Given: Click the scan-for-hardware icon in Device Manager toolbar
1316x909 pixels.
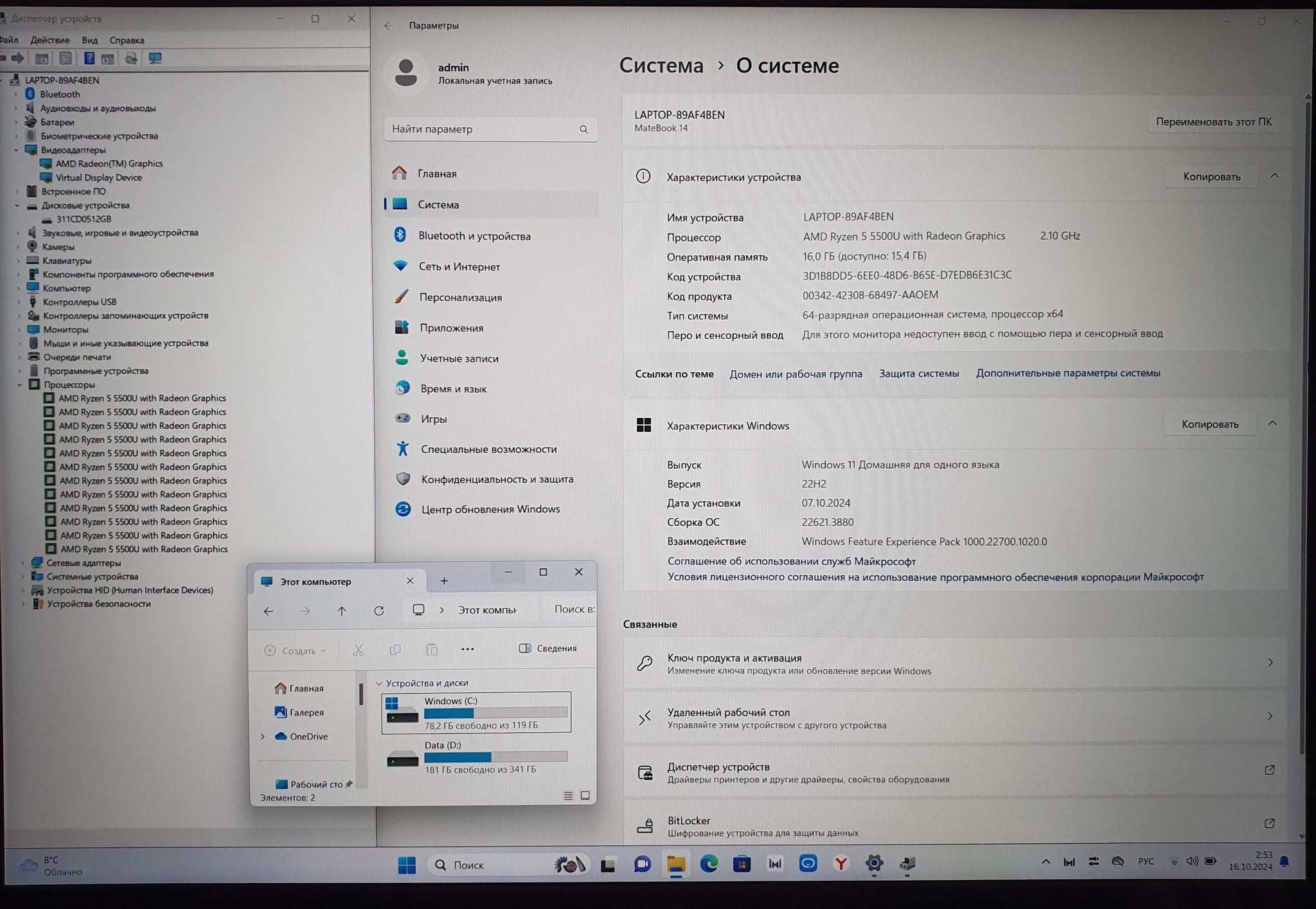Looking at the screenshot, I should (155, 59).
